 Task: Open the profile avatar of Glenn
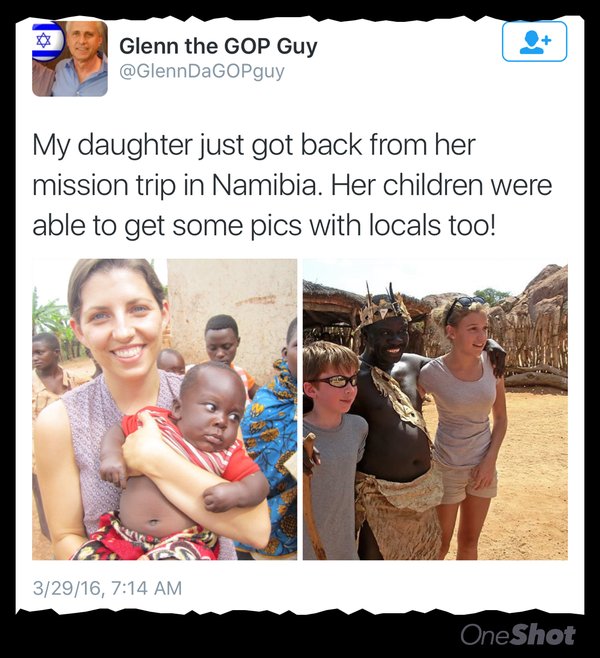pyautogui.click(x=70, y=59)
